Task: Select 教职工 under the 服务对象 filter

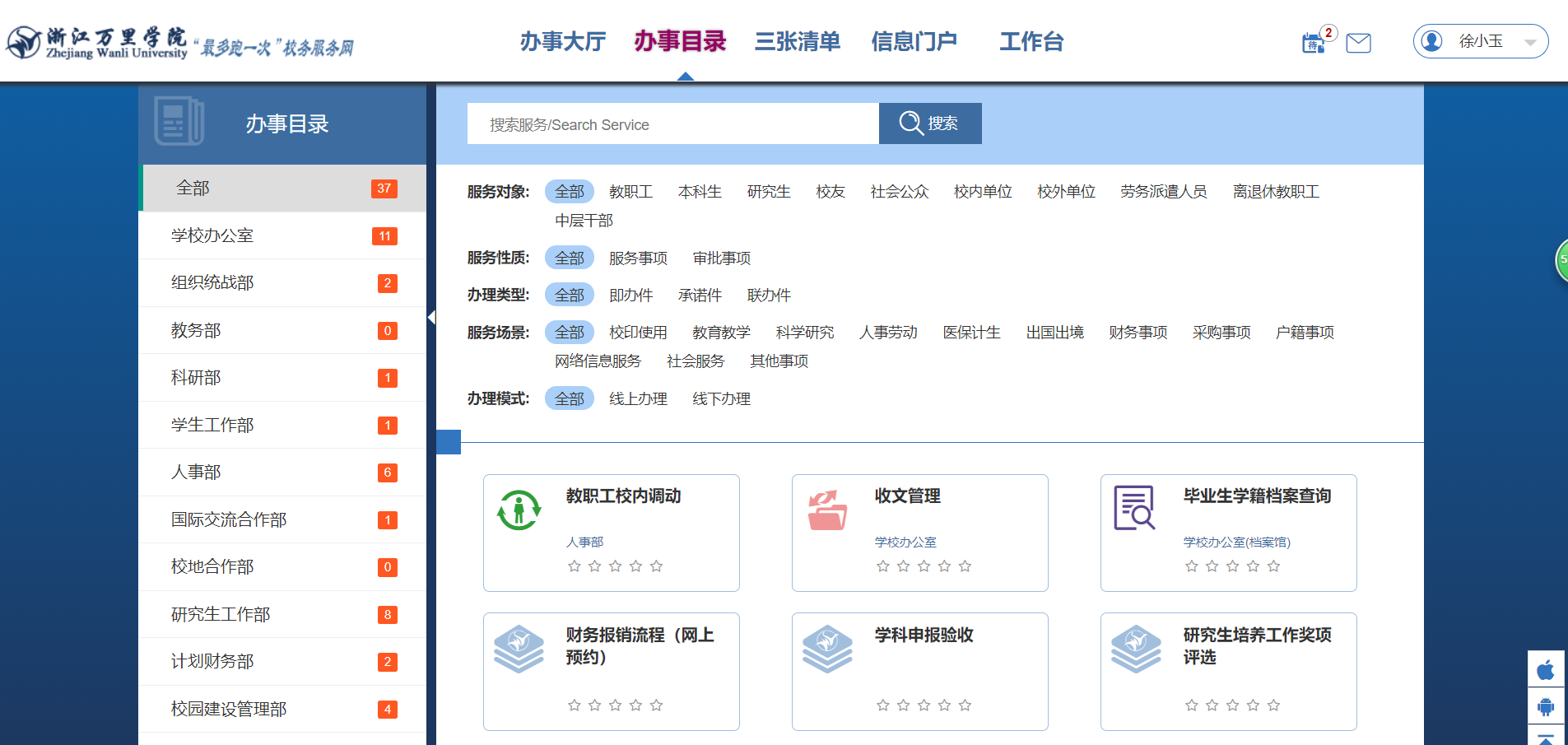Action: click(x=630, y=192)
